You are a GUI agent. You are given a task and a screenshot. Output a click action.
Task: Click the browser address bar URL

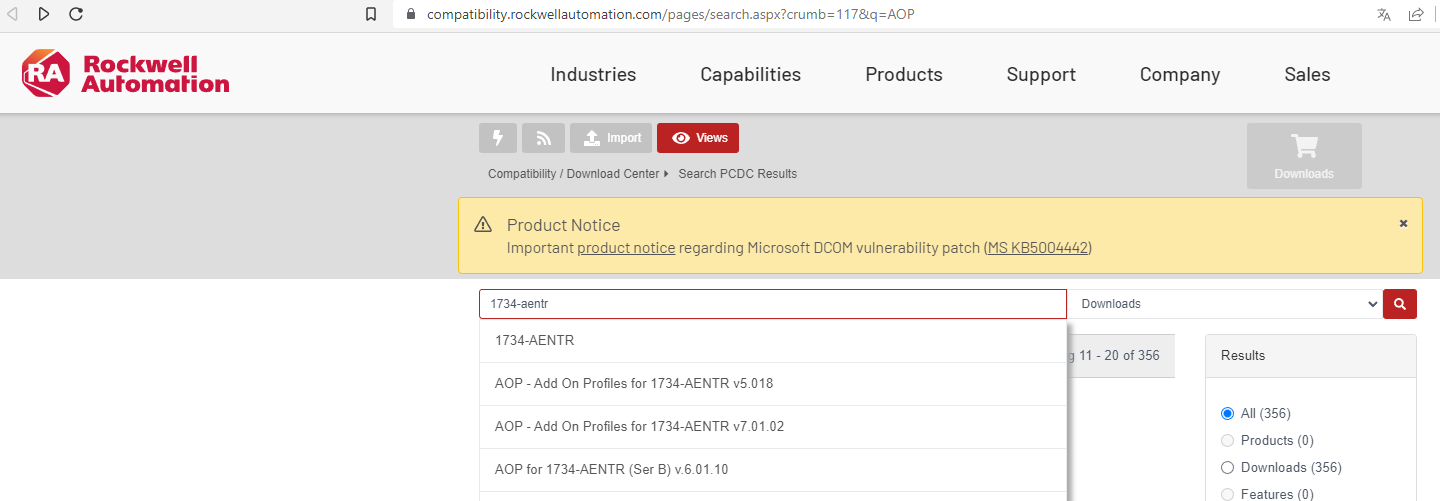pyautogui.click(x=670, y=14)
